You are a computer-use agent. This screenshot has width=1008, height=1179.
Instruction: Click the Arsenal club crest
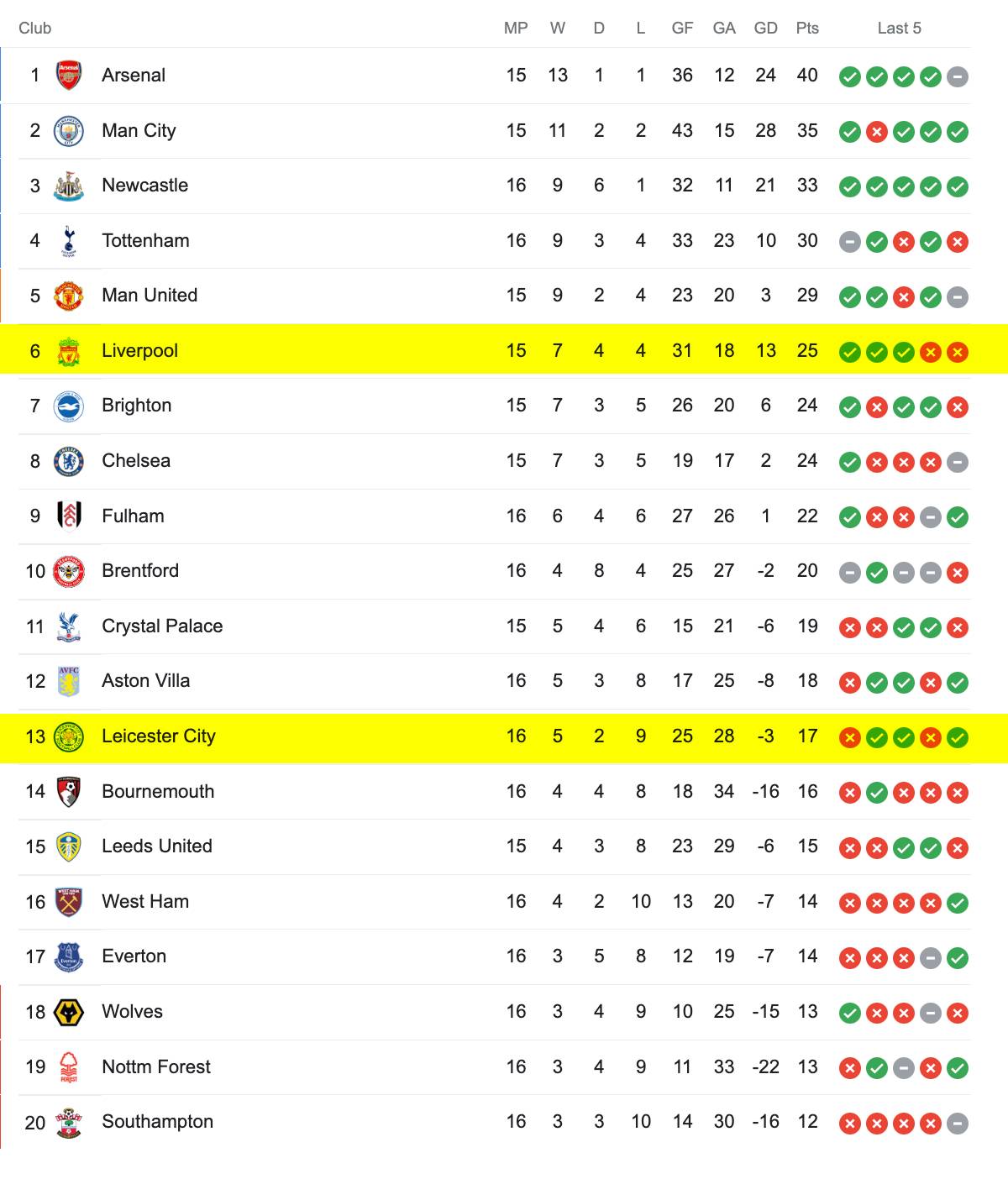tap(69, 76)
